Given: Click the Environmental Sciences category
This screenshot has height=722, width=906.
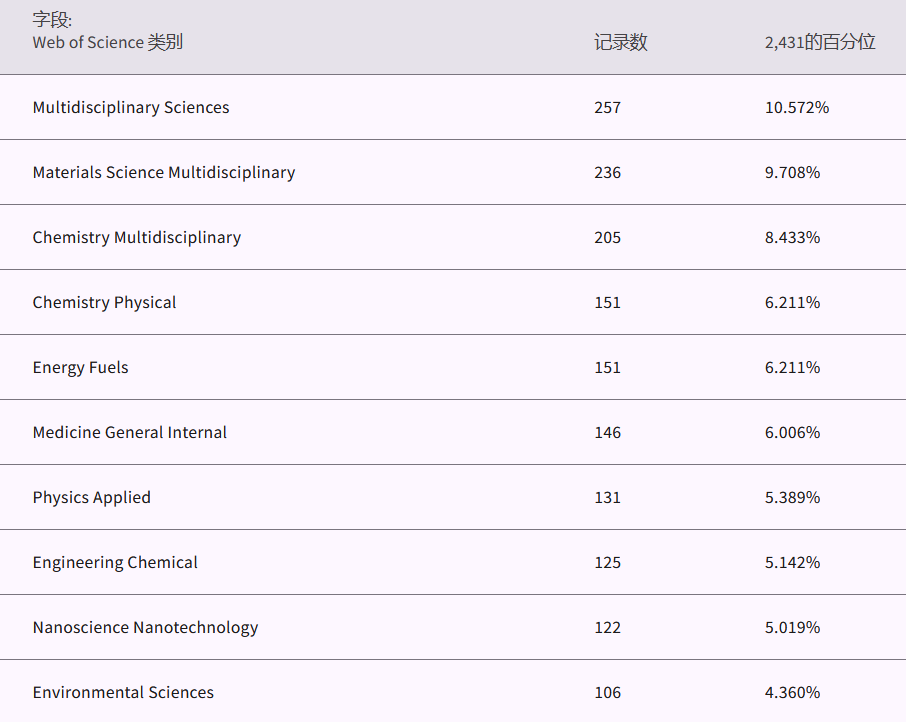Looking at the screenshot, I should [123, 692].
